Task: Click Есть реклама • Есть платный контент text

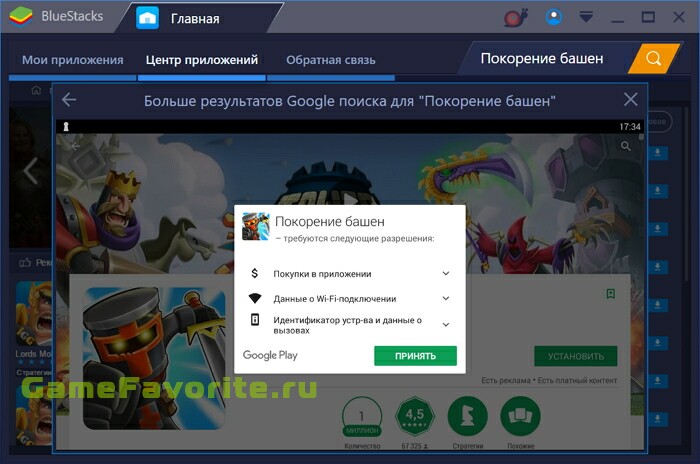Action: coord(549,380)
